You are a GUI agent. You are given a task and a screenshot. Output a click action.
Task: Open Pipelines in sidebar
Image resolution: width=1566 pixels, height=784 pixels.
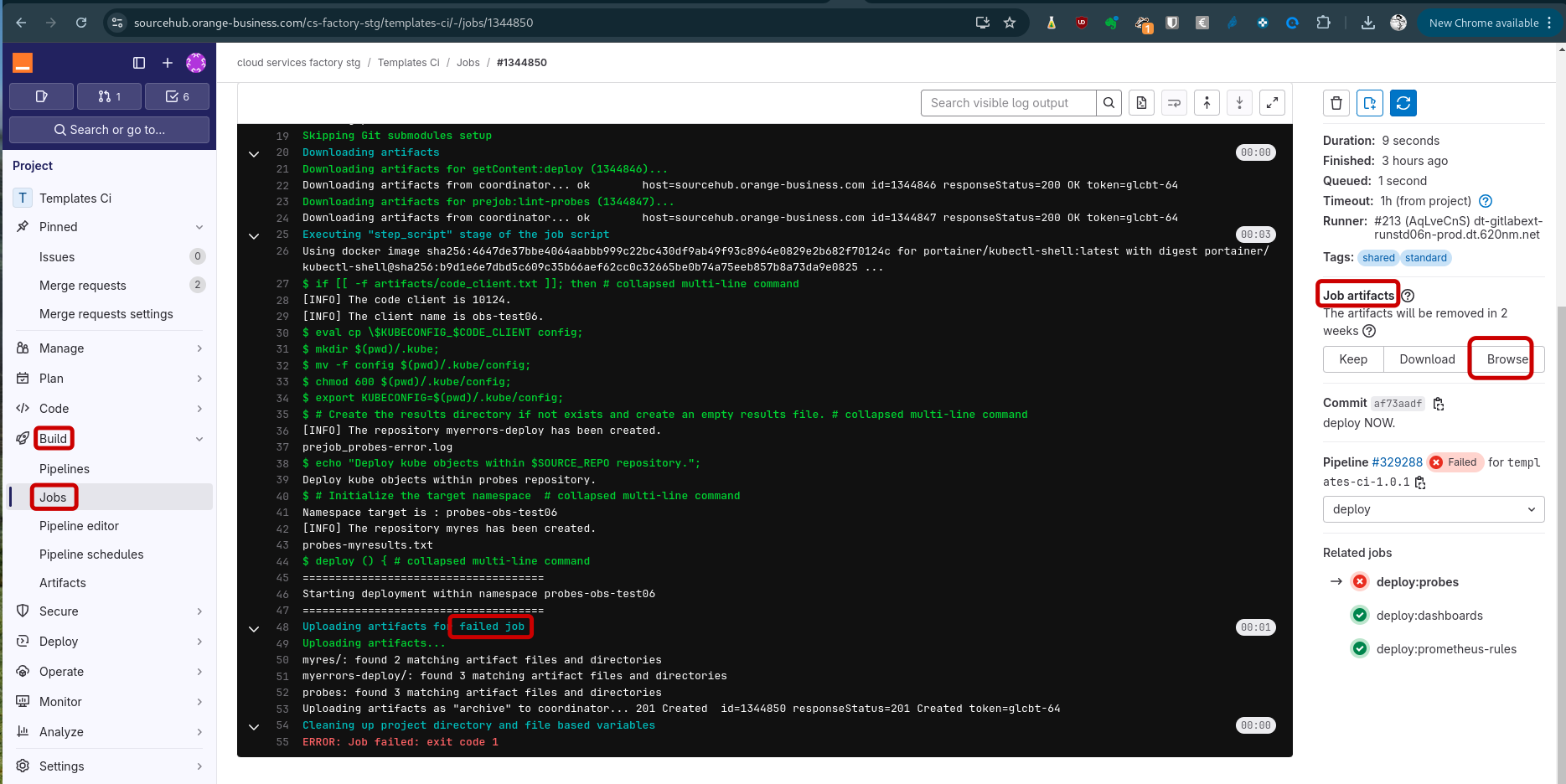[x=111, y=469]
